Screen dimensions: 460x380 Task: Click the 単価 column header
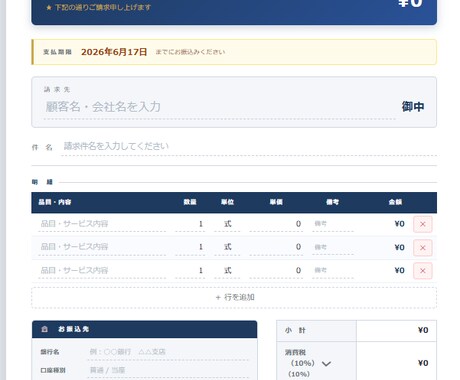[x=276, y=202]
